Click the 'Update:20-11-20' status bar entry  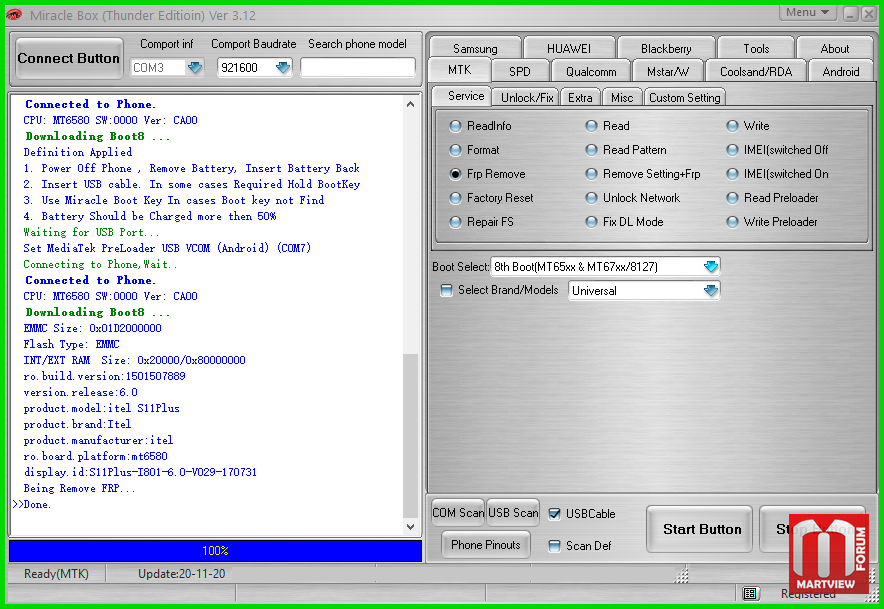(x=182, y=573)
